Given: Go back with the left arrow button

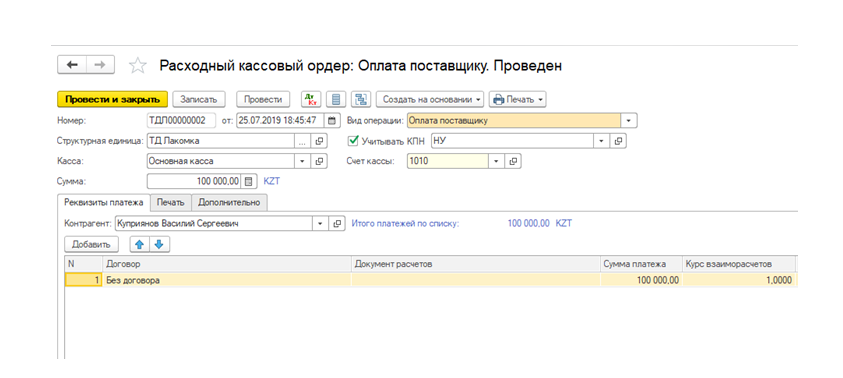Looking at the screenshot, I should coord(72,66).
